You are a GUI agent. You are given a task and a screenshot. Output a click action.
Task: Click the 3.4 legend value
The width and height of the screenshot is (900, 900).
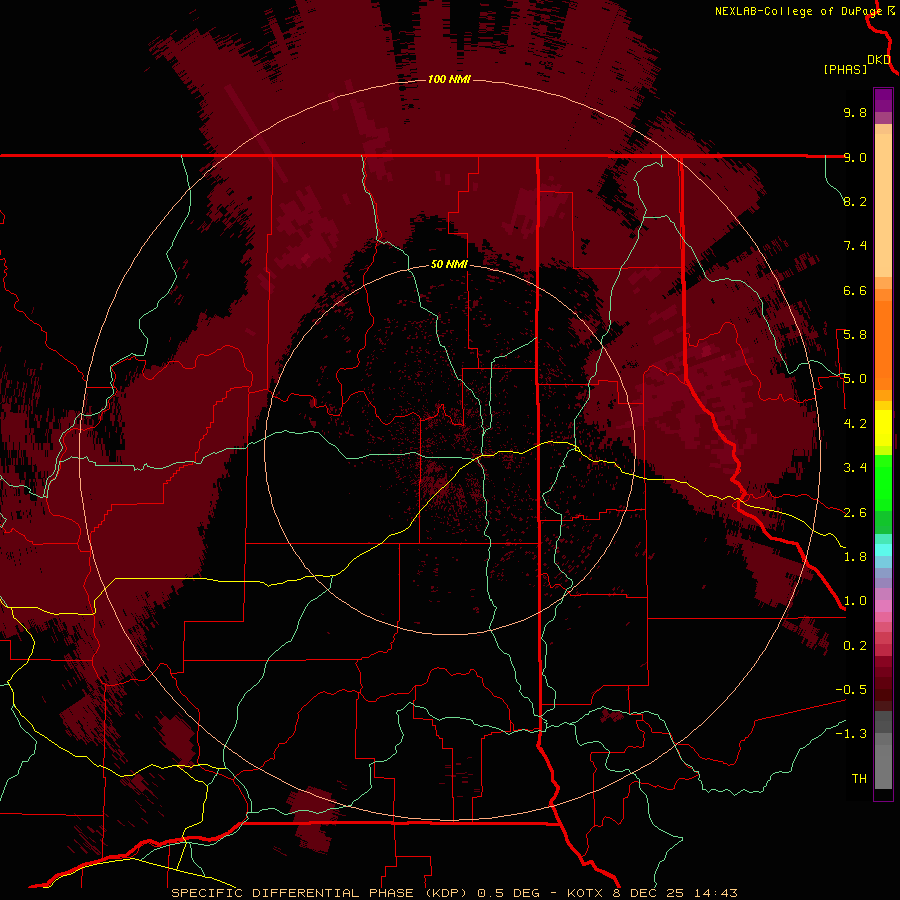[855, 468]
